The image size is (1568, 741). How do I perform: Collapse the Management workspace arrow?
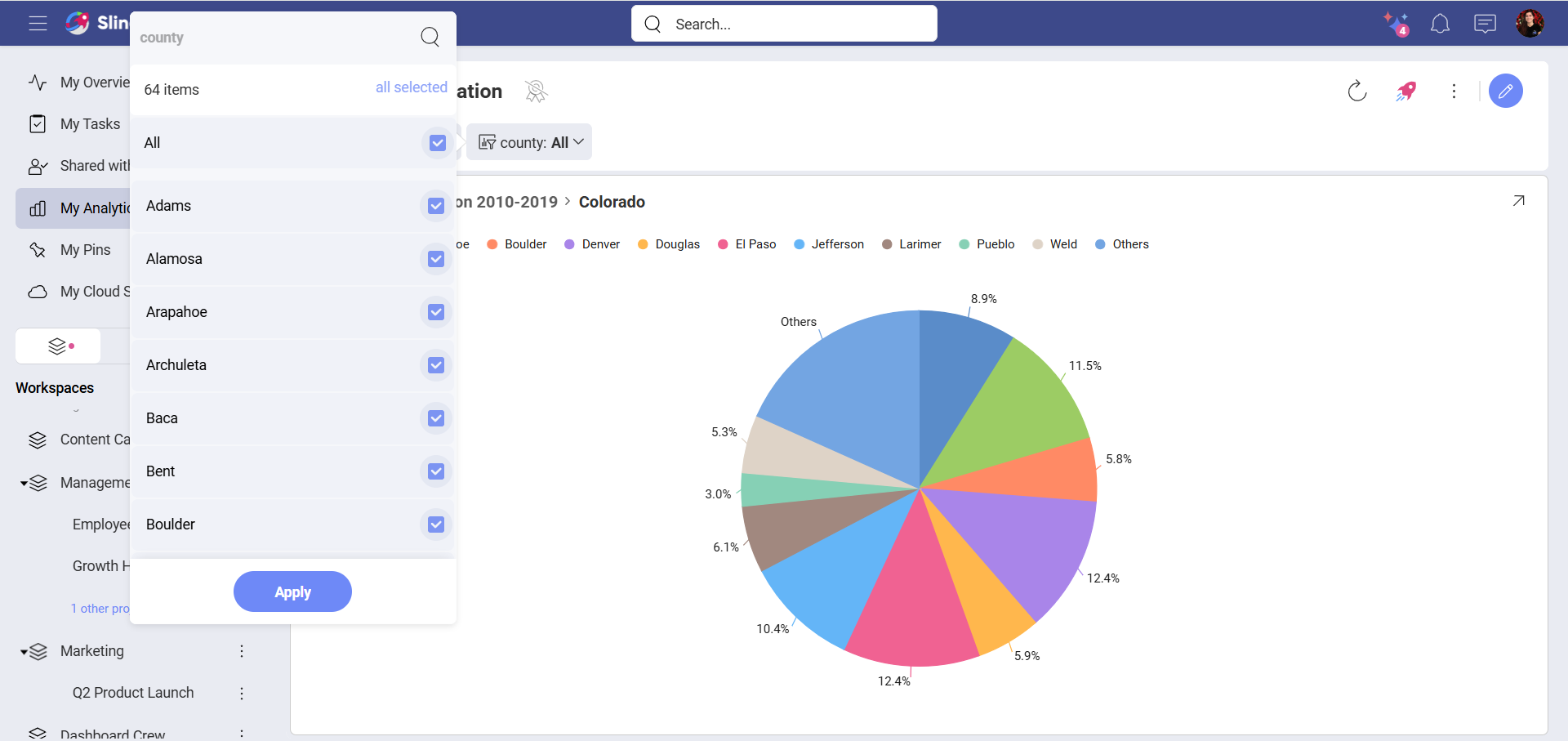(x=24, y=484)
